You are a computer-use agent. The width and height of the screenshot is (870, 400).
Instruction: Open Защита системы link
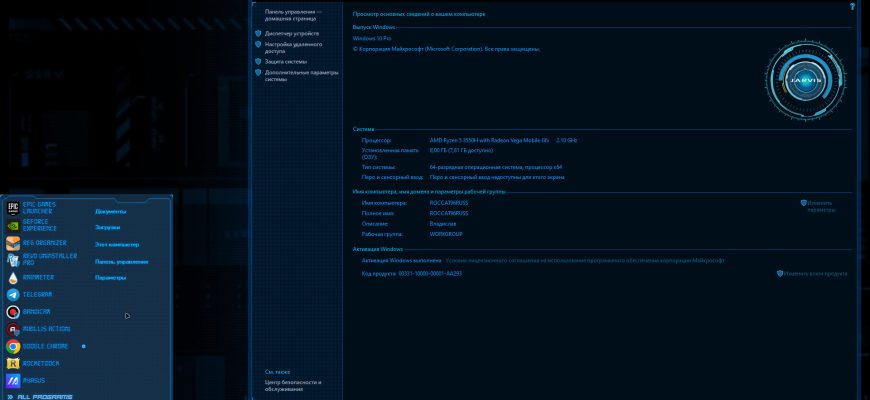click(286, 62)
